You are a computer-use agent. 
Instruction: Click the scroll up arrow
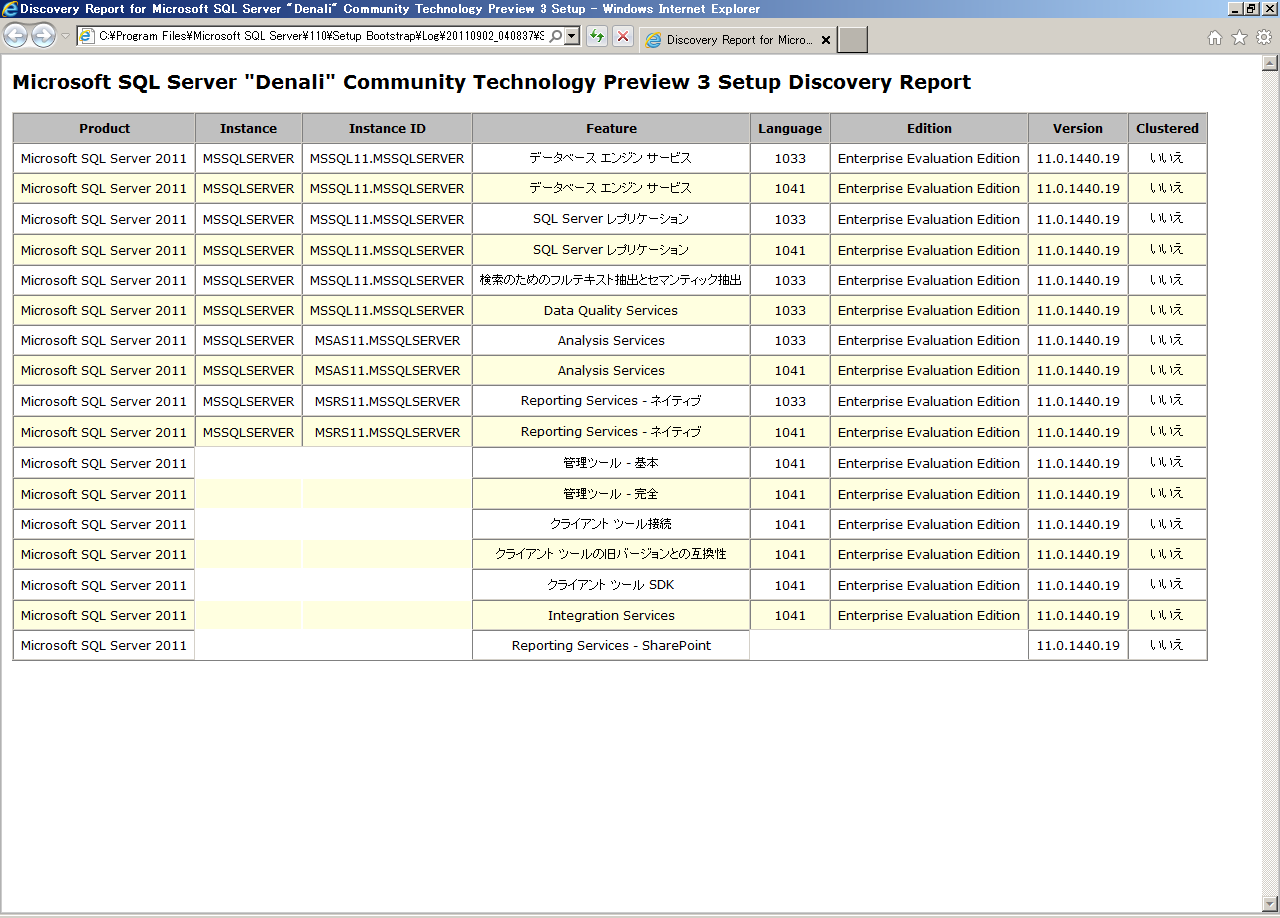(x=1270, y=63)
